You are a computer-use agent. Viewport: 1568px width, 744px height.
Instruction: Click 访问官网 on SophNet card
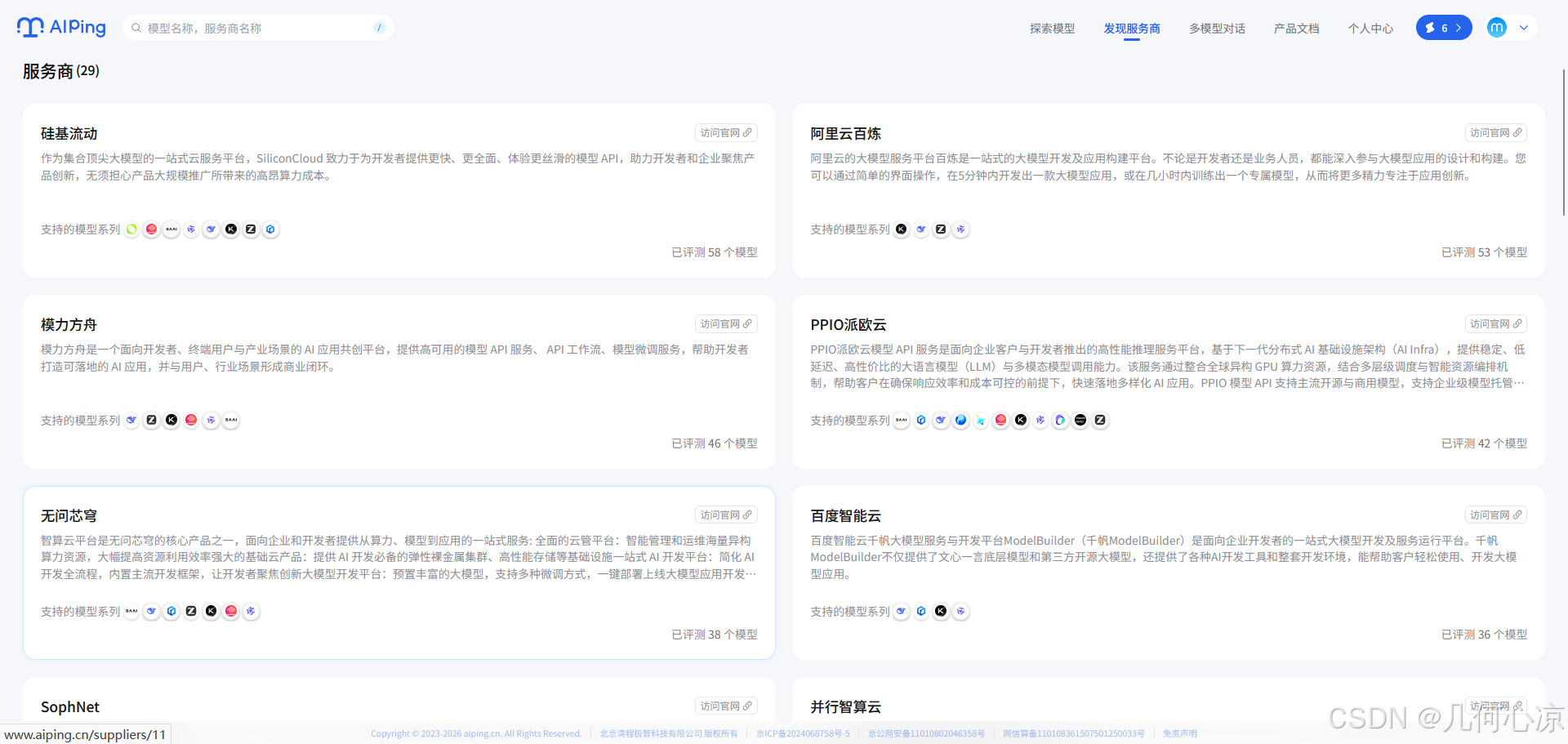(726, 706)
